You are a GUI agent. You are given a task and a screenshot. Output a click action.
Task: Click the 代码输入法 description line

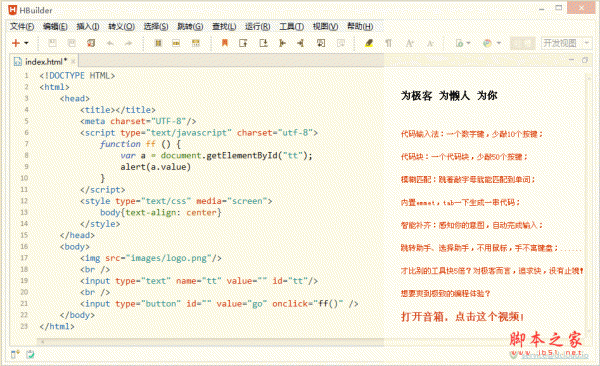point(471,134)
